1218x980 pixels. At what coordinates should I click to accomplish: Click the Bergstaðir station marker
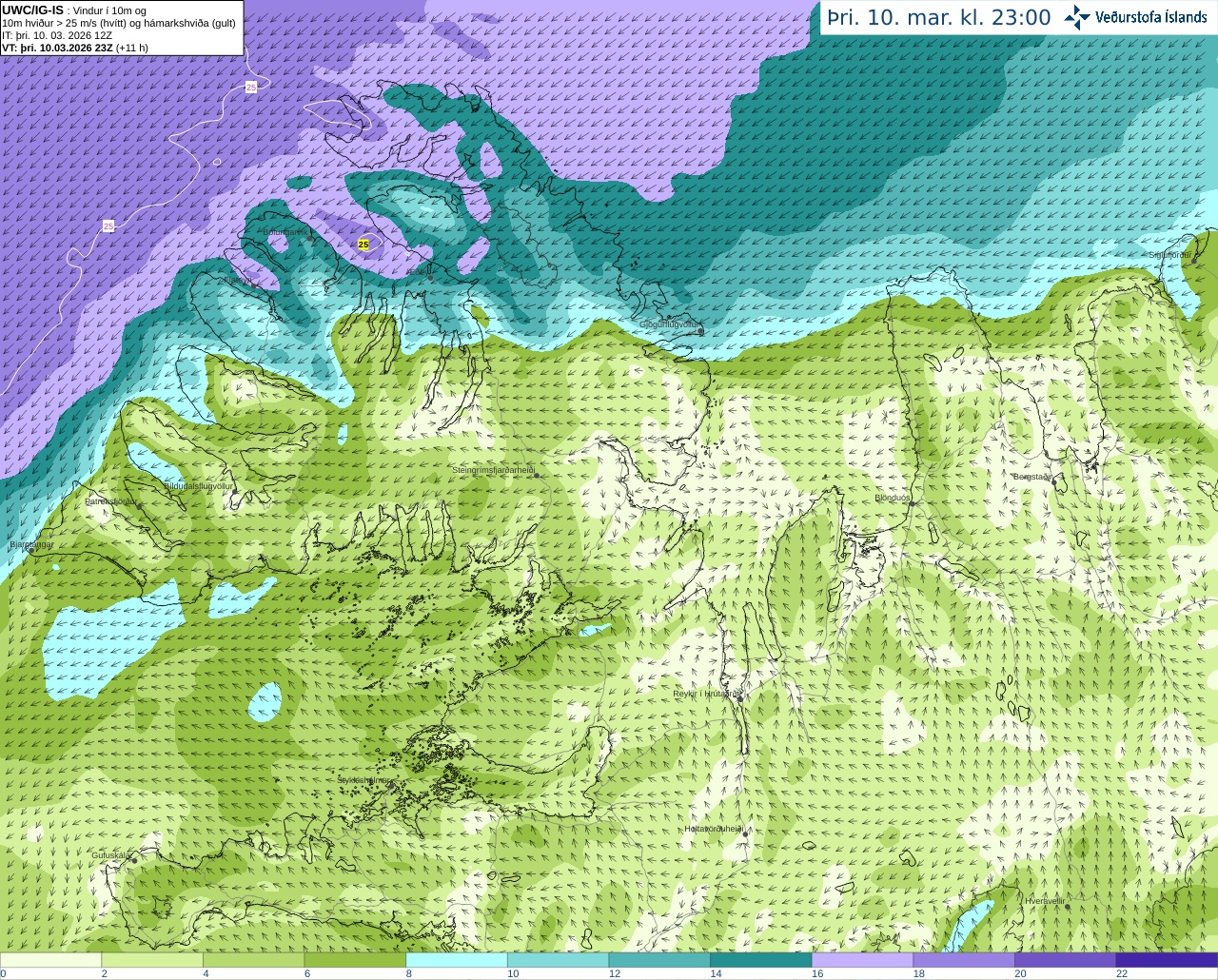click(x=1054, y=482)
